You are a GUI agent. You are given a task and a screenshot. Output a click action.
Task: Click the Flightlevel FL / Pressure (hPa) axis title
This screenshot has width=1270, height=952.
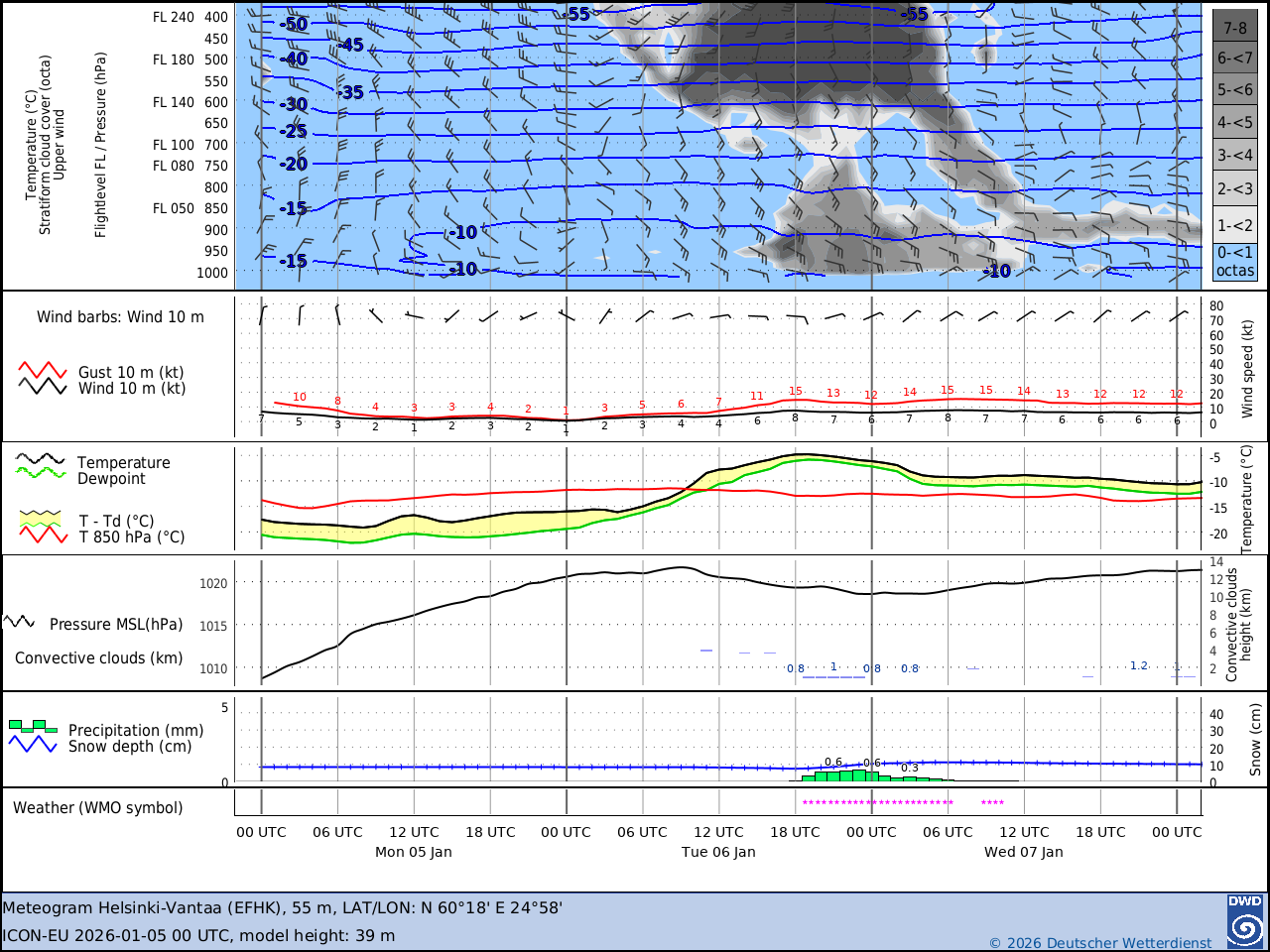(x=100, y=145)
